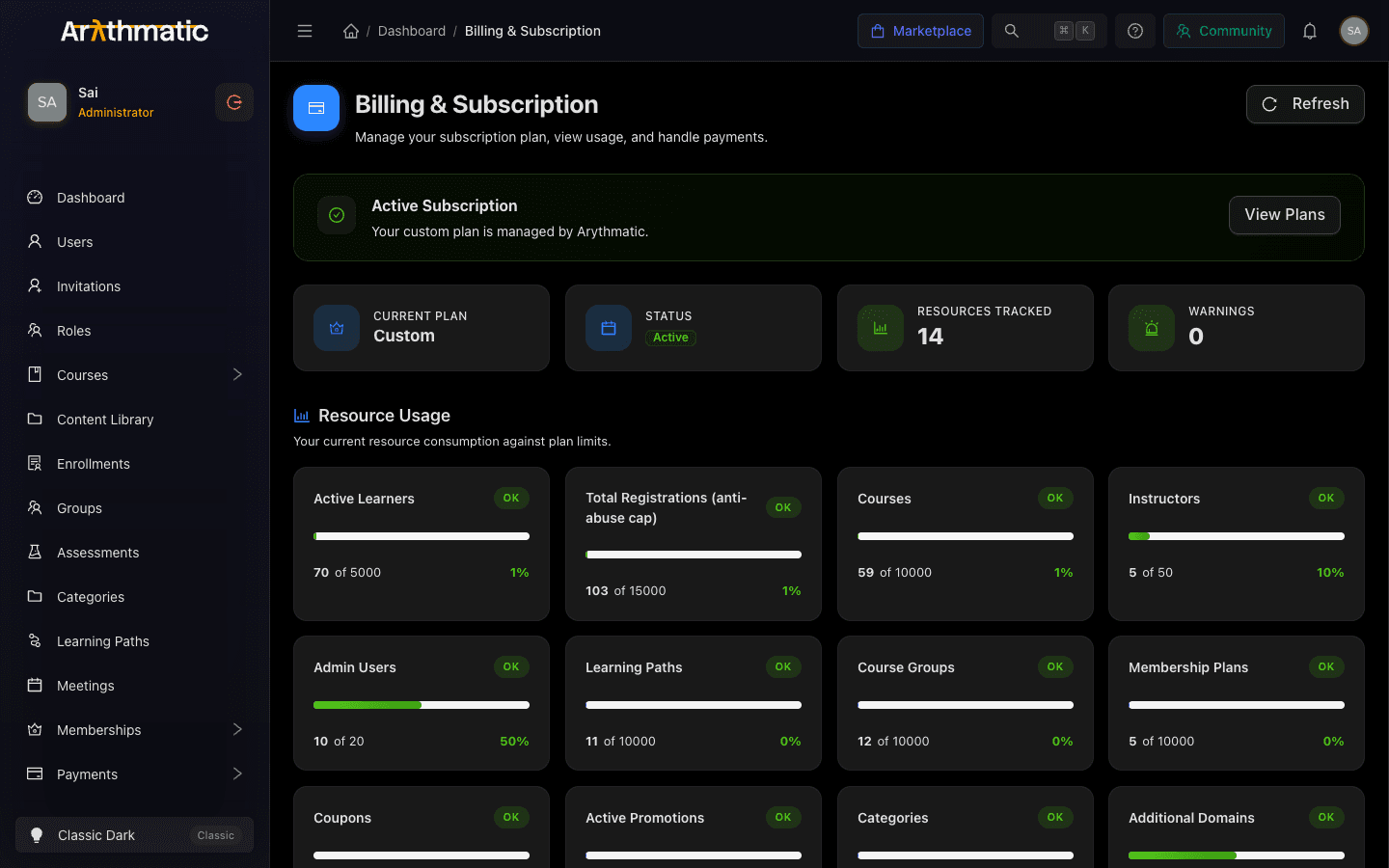Viewport: 1389px width, 868px height.
Task: Click the Payments card icon
Action: pyautogui.click(x=35, y=774)
